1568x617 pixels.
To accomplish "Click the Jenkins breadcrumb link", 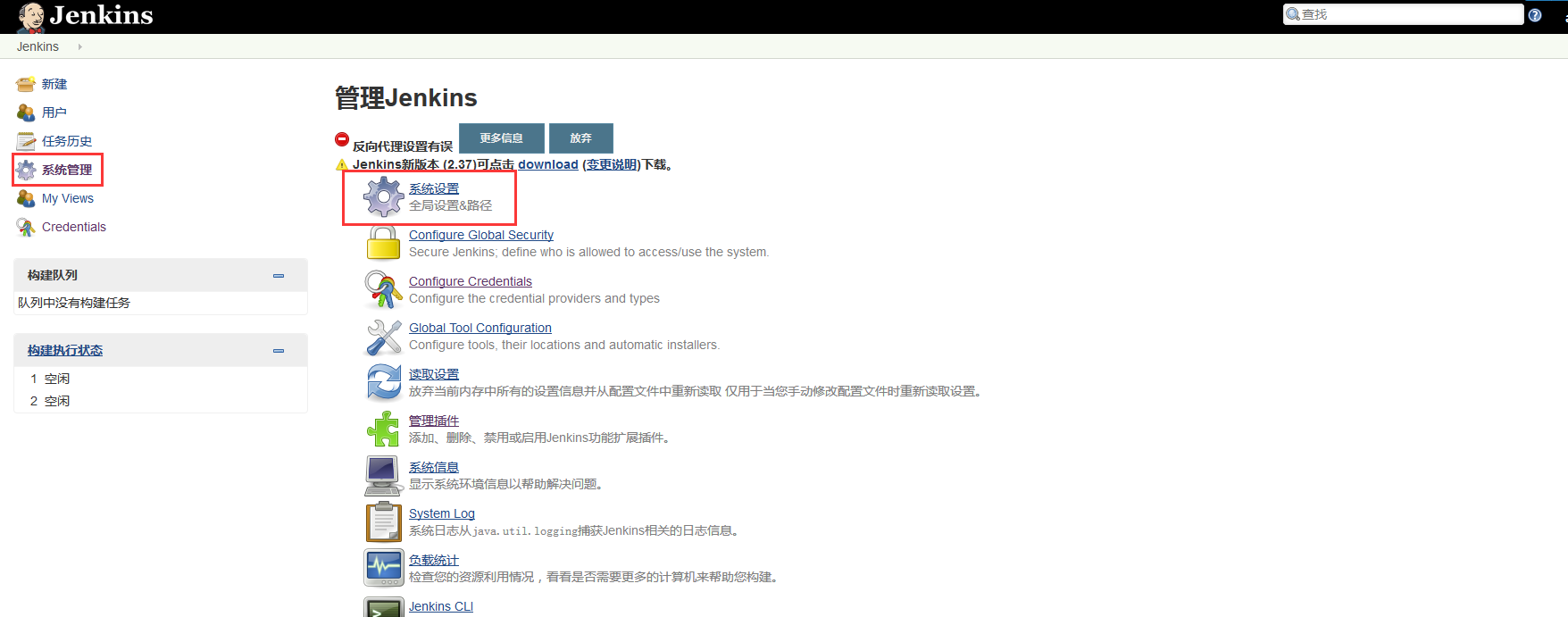I will [38, 46].
